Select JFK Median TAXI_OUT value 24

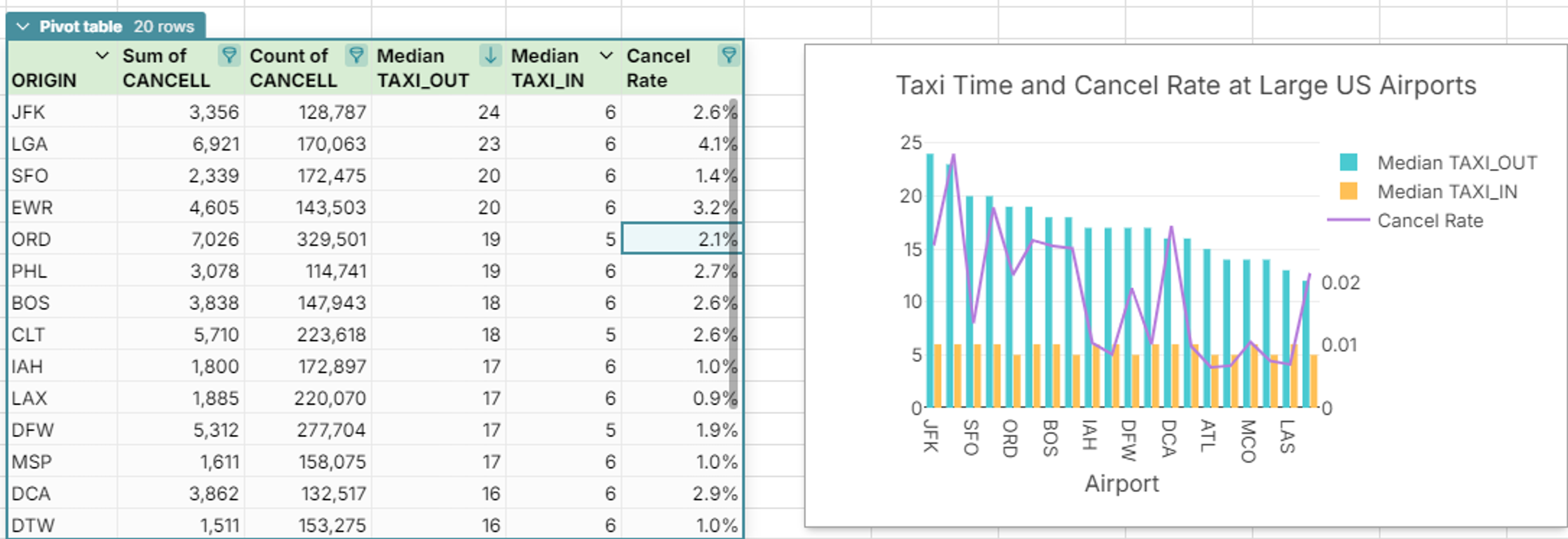[x=439, y=111]
